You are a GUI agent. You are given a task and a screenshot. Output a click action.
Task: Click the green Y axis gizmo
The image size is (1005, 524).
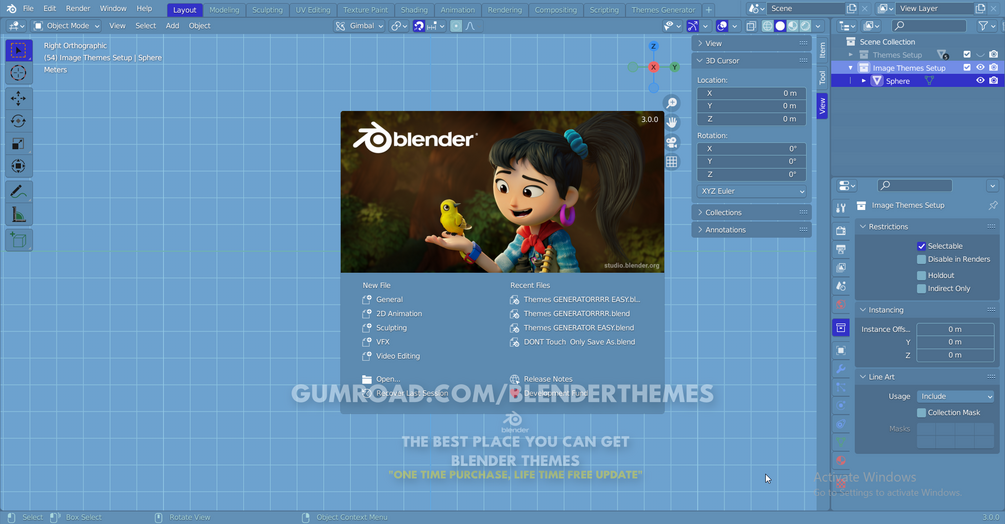click(x=674, y=67)
